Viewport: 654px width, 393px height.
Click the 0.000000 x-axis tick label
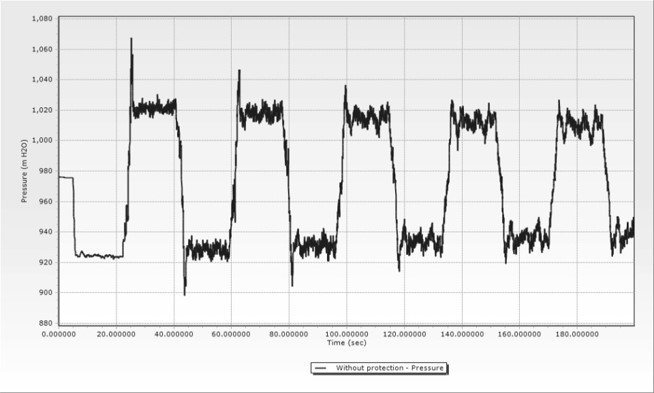[x=59, y=334]
